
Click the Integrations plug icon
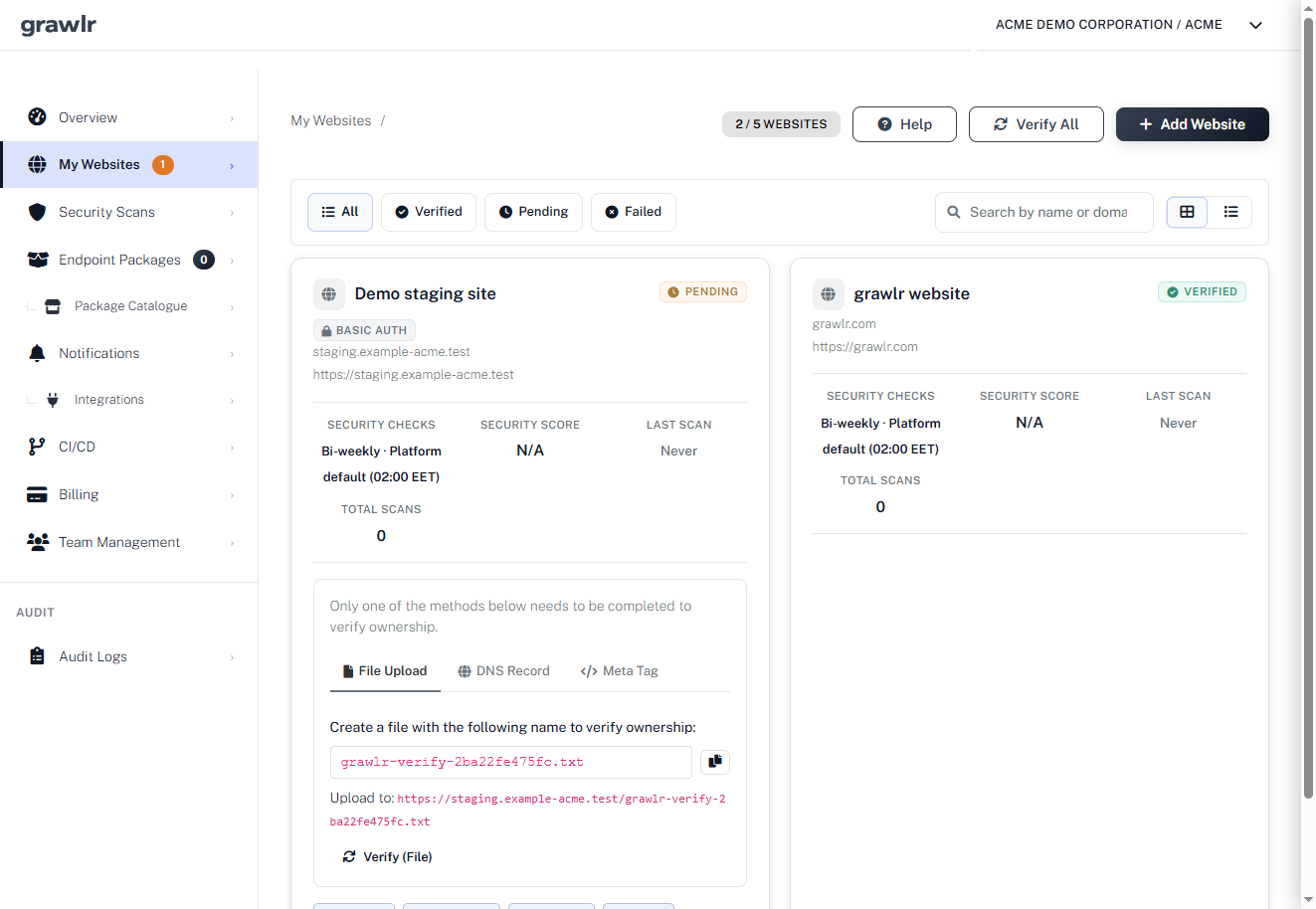coord(53,400)
